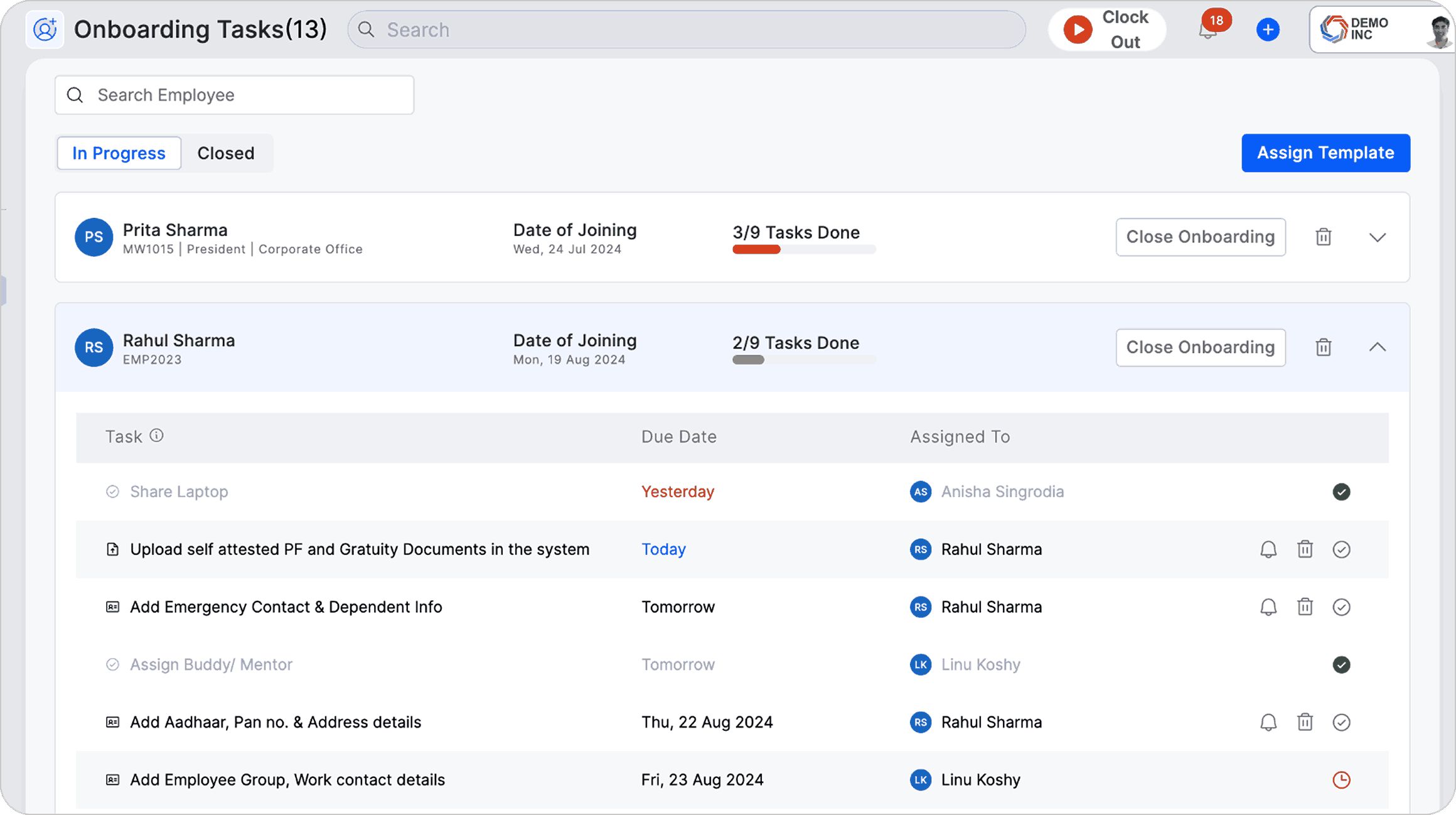Click the bell icon on the Add Aadhaar task
This screenshot has height=815, width=1456.
tap(1268, 722)
